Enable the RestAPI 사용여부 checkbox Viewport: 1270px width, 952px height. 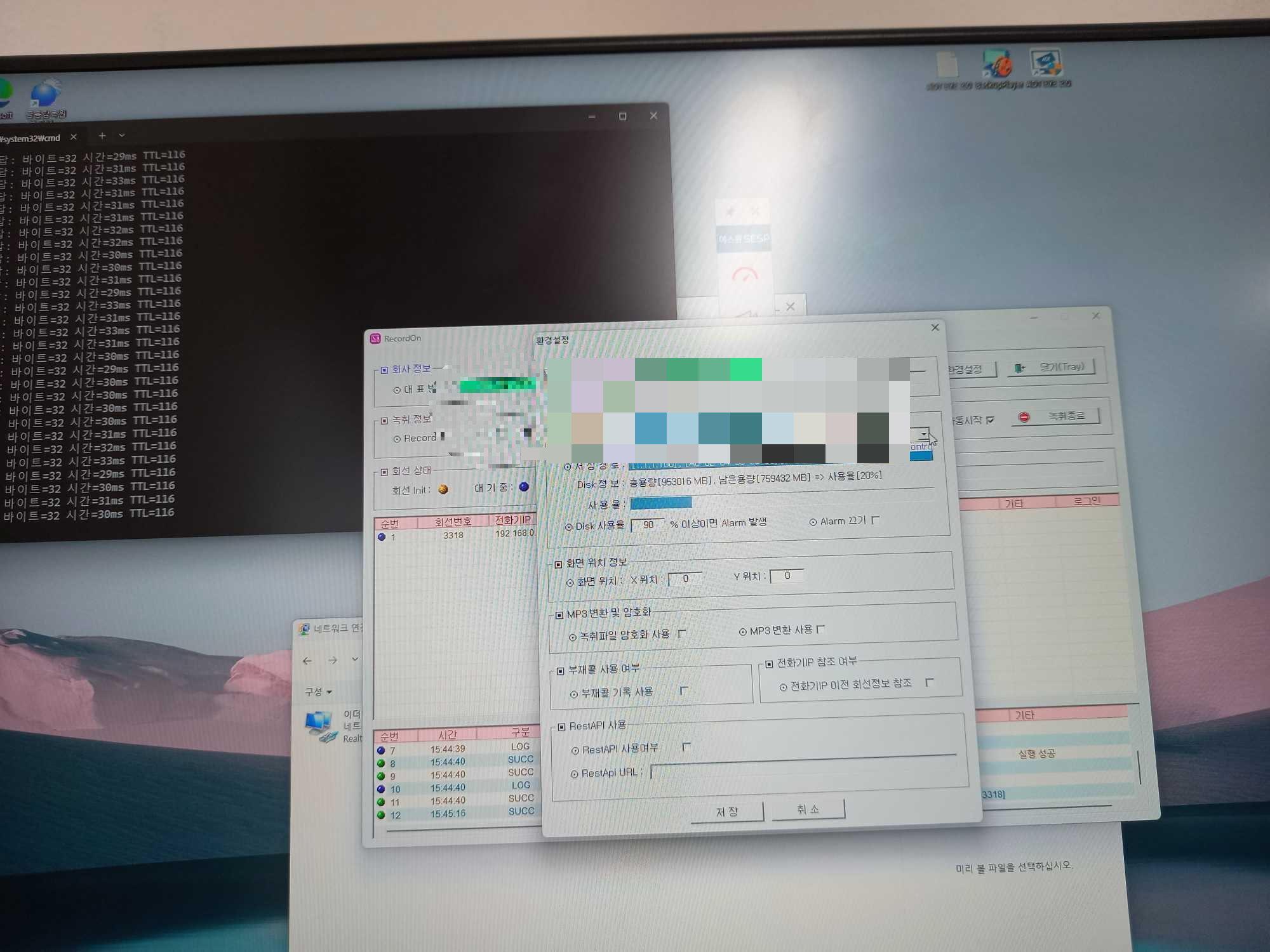pos(686,746)
